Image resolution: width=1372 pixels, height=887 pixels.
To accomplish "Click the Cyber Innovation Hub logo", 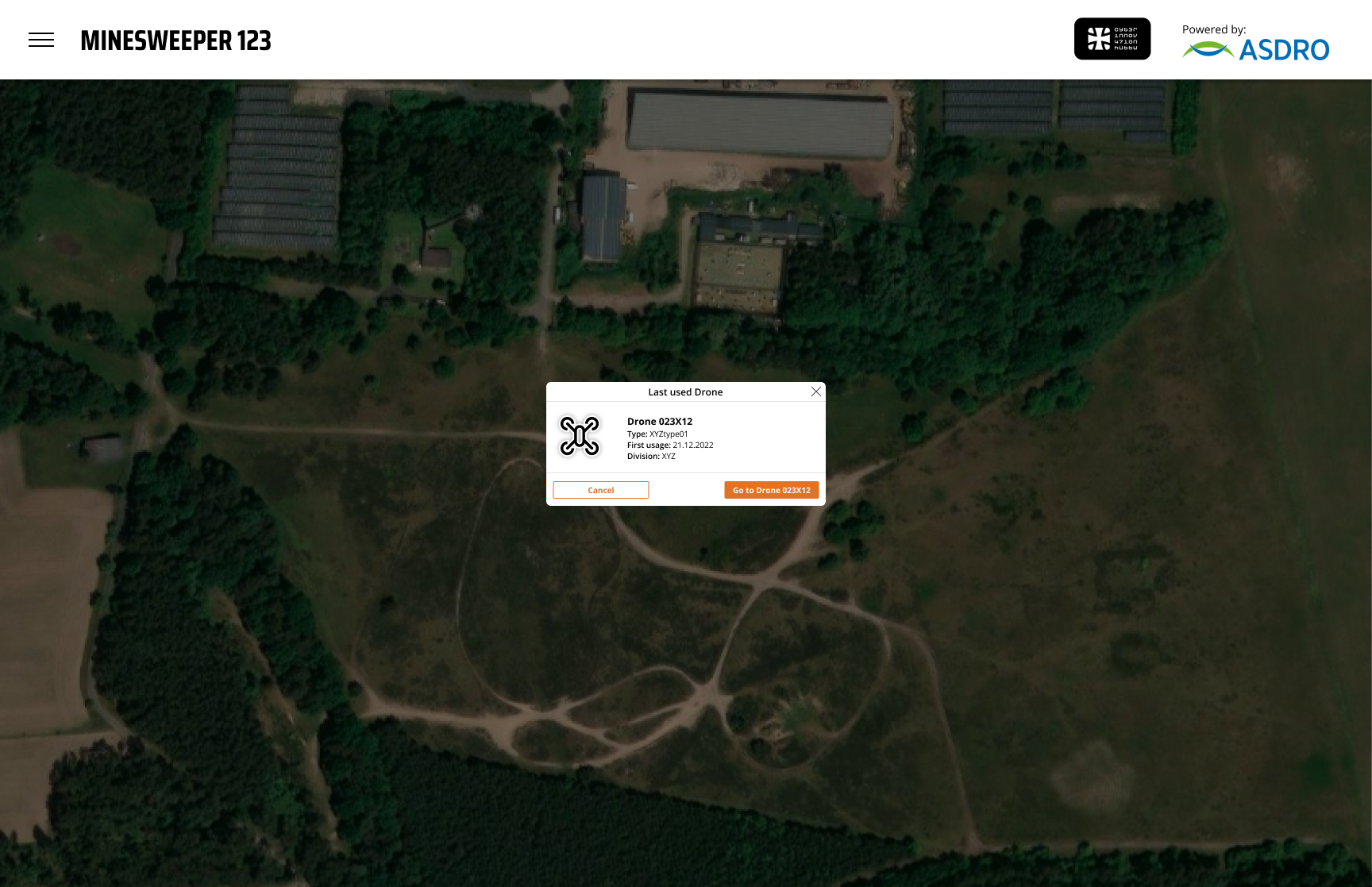I will tap(1112, 39).
